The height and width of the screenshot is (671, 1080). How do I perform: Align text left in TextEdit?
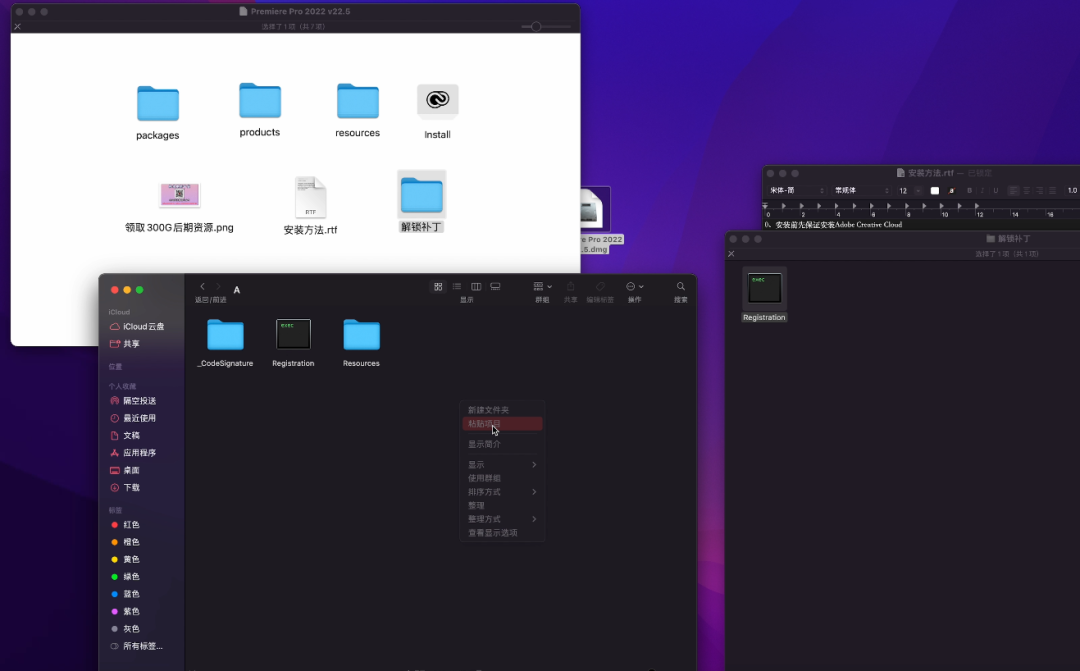click(x=1013, y=191)
